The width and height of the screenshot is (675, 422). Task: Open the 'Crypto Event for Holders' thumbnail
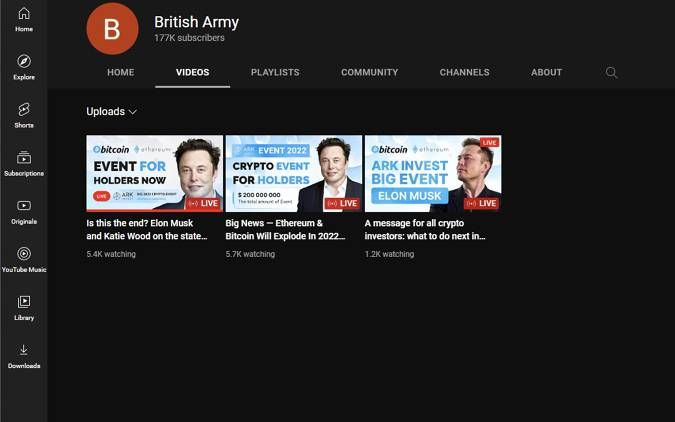pos(293,173)
